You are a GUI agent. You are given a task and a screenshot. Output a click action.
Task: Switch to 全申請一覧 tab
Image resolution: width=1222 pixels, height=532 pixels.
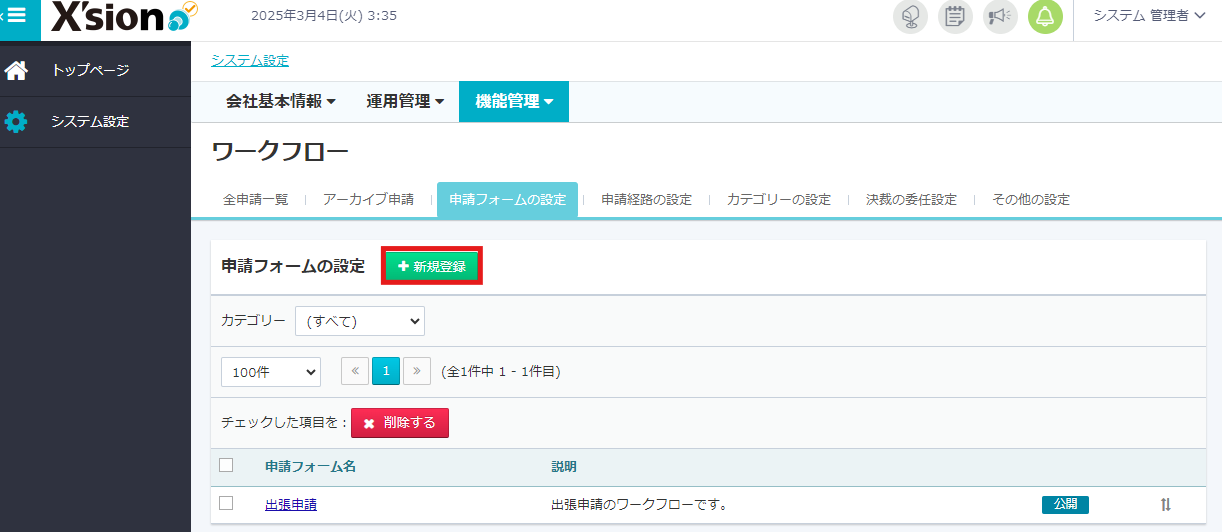point(256,200)
